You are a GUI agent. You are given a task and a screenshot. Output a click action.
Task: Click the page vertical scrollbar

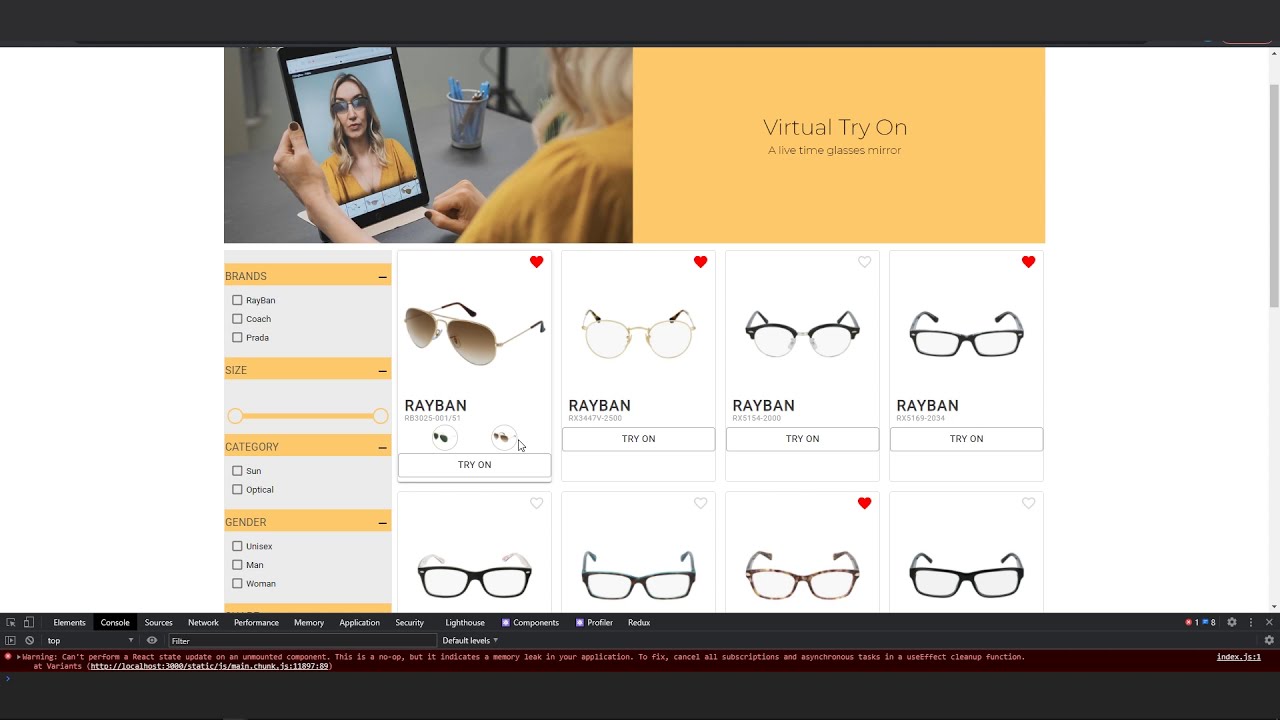pos(1273,195)
